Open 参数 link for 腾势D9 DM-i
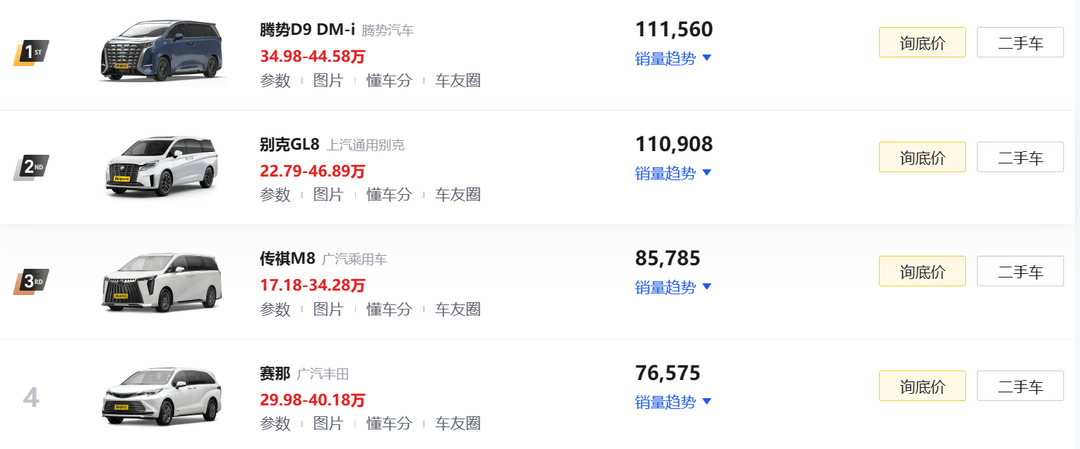The width and height of the screenshot is (1080, 449). tap(275, 81)
